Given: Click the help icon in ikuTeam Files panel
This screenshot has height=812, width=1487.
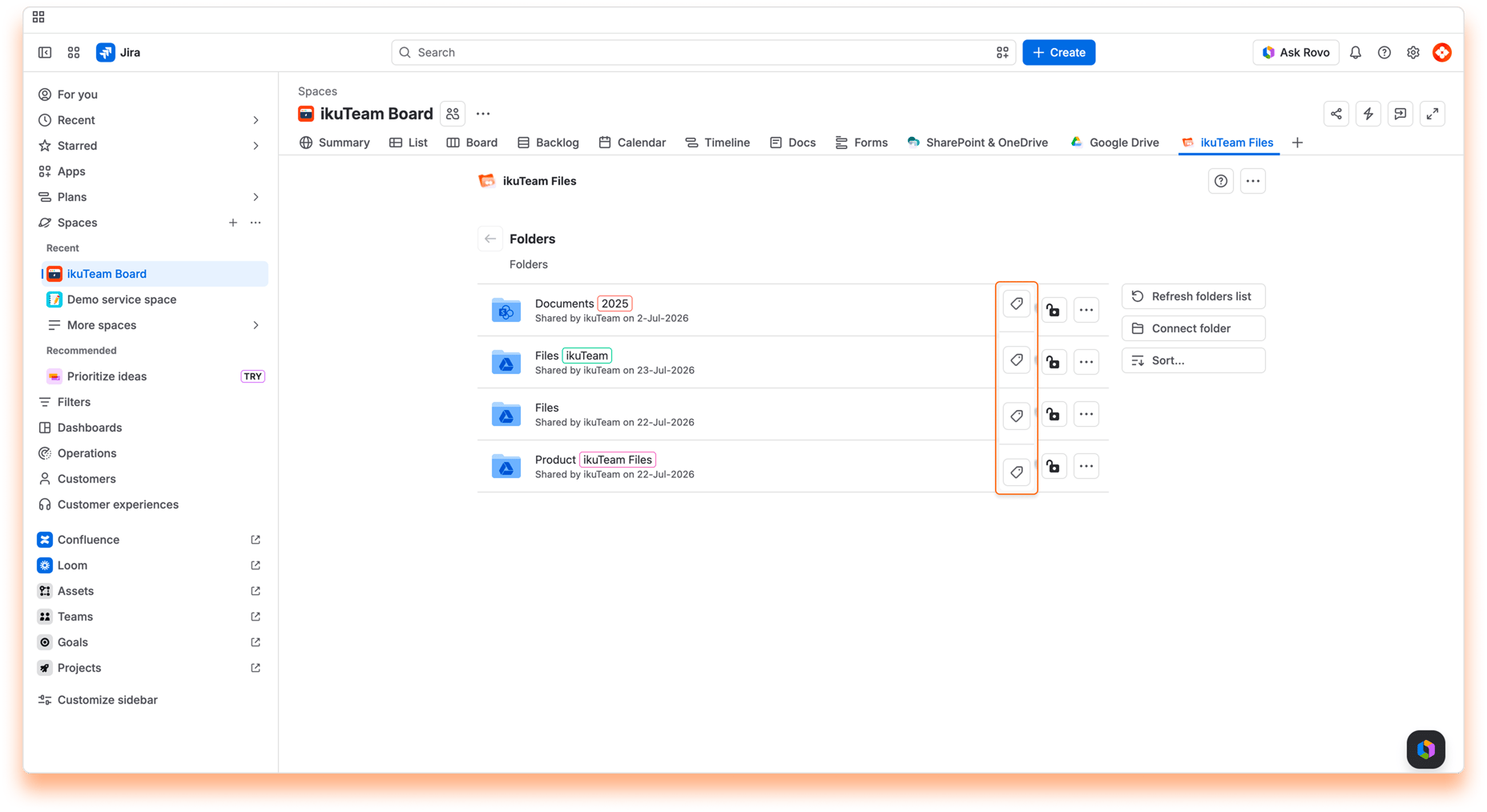Looking at the screenshot, I should click(x=1221, y=181).
